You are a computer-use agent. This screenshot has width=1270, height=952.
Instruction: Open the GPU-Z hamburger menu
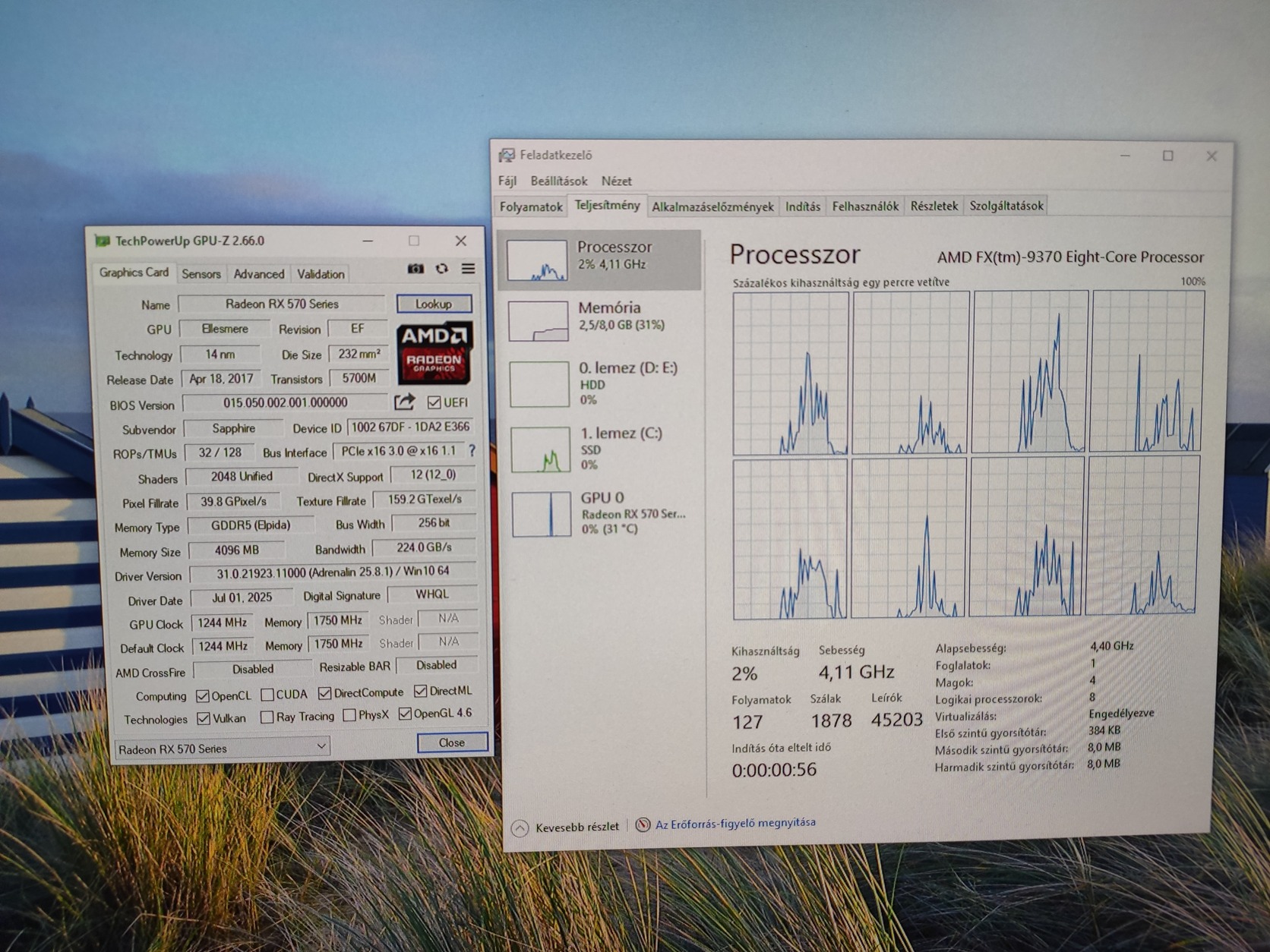[x=468, y=269]
